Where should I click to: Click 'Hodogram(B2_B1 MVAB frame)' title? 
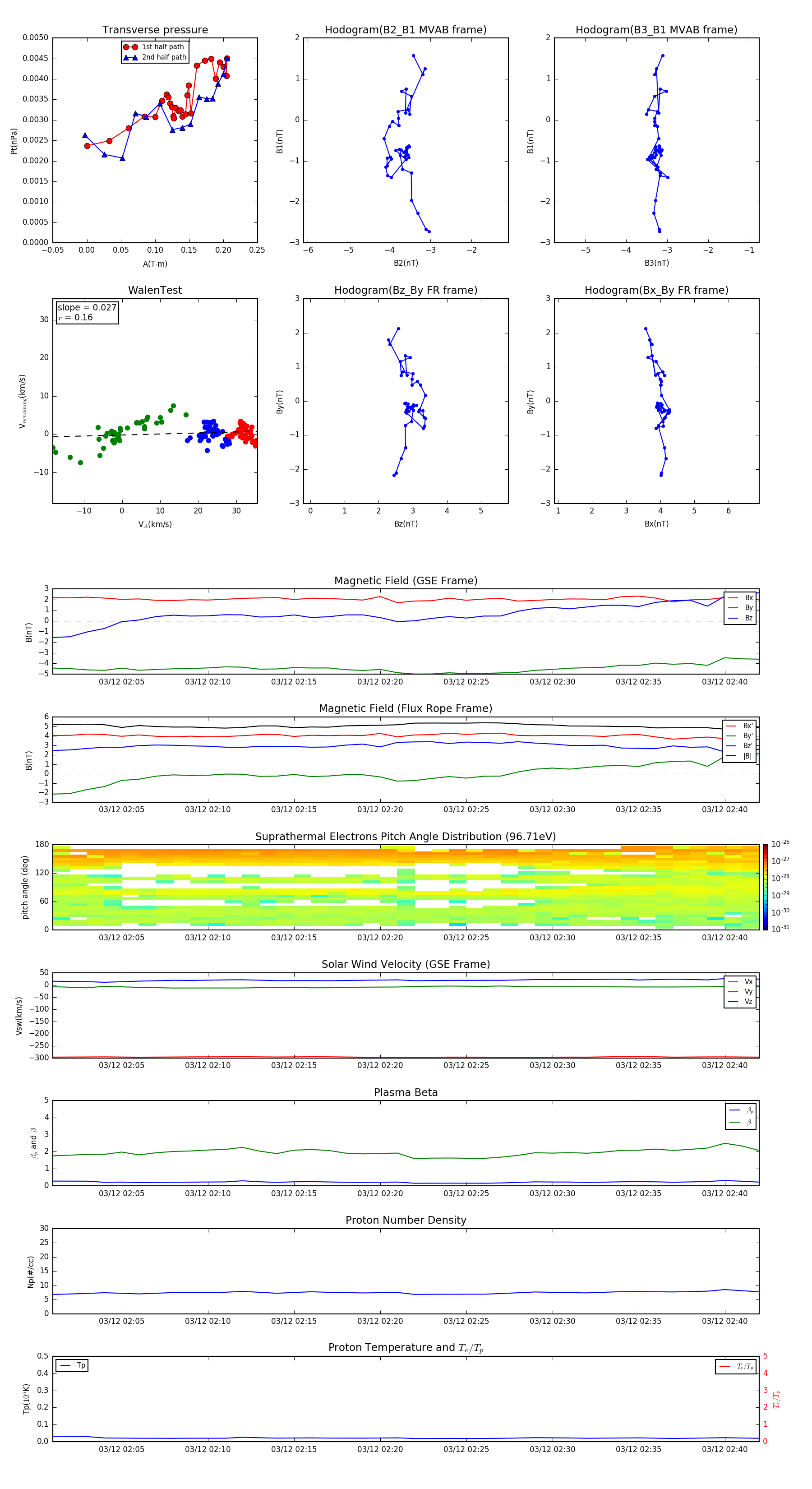(x=406, y=30)
